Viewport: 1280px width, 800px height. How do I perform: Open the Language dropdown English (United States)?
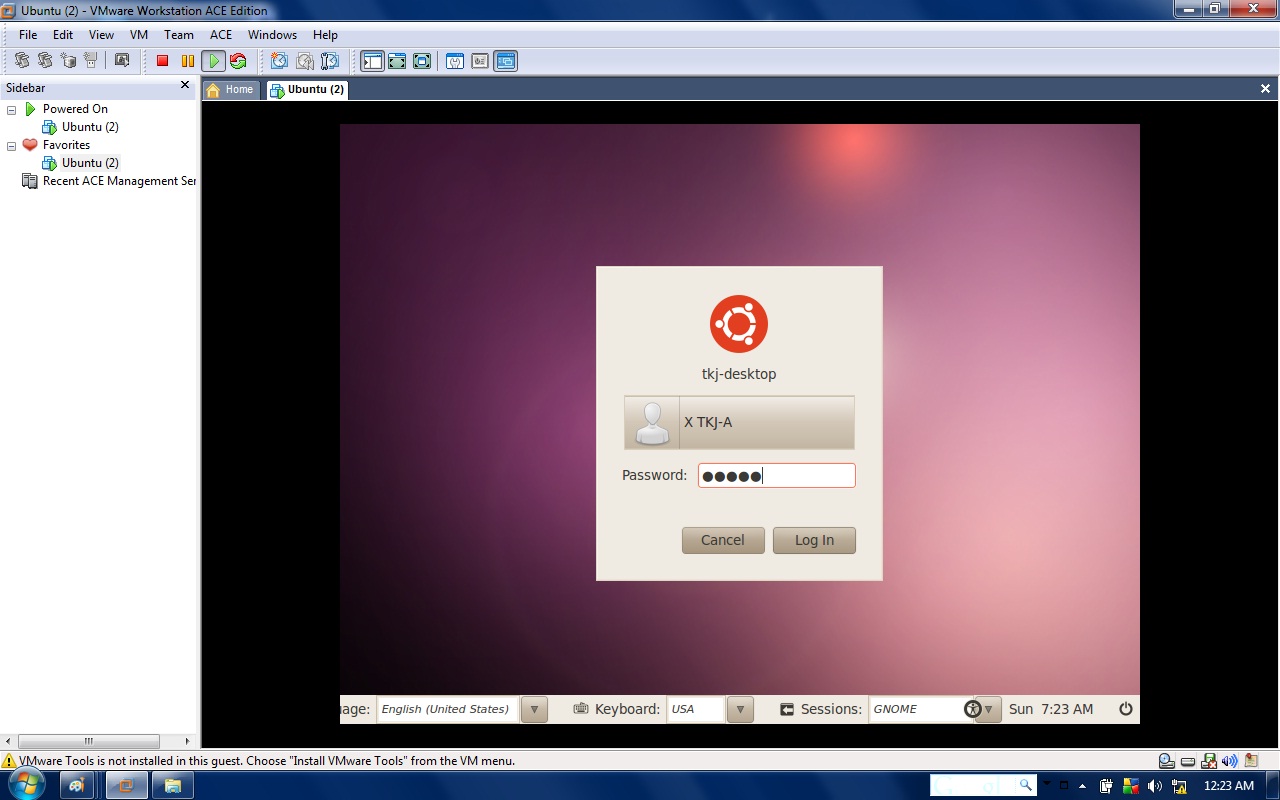tap(534, 709)
